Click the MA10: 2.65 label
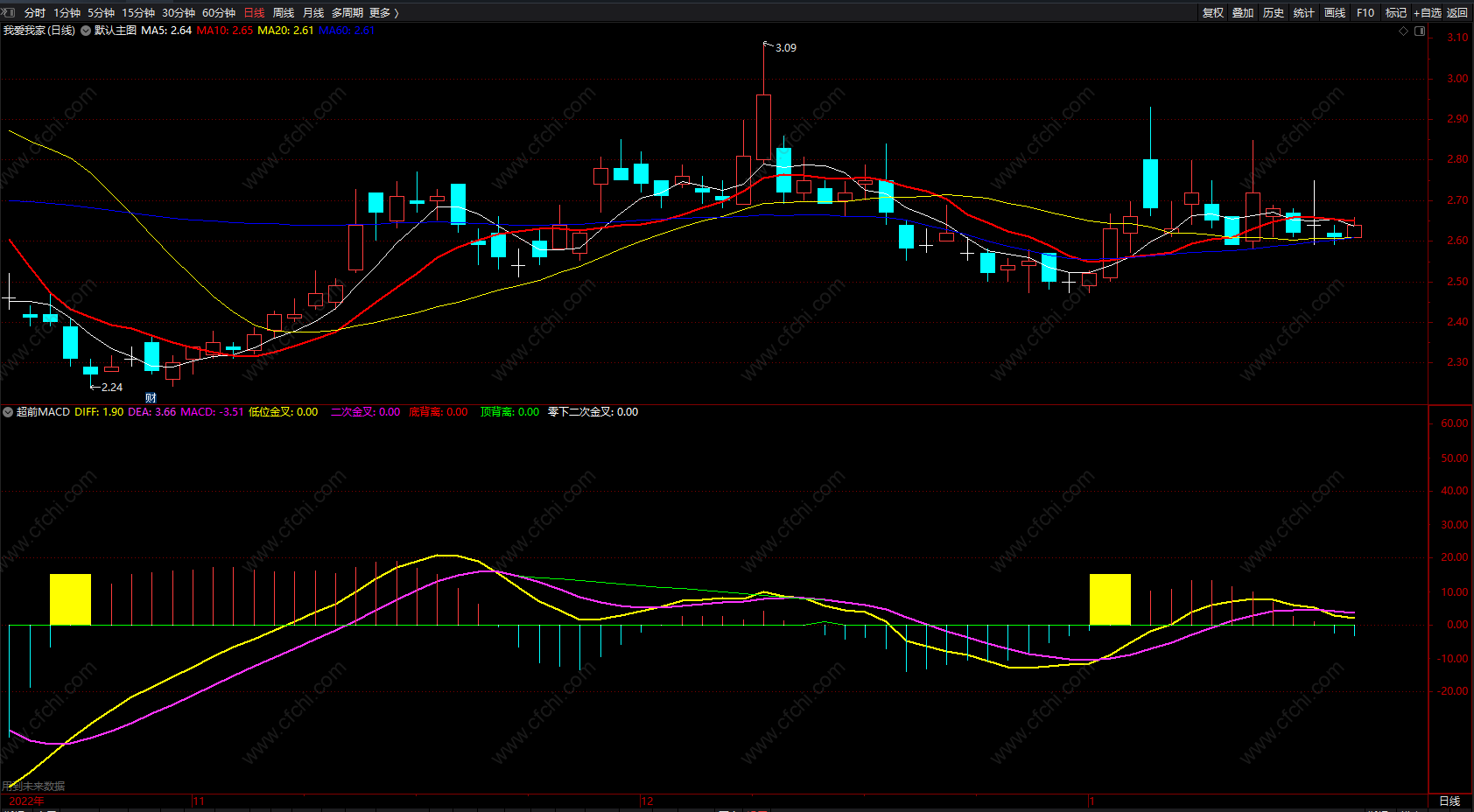 tap(225, 31)
